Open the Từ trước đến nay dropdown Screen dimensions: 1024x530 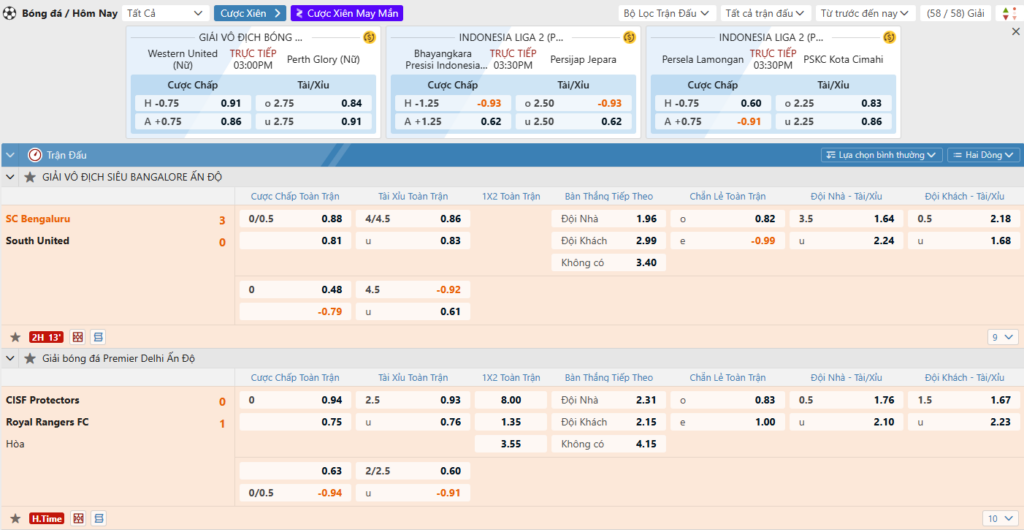[x=866, y=13]
